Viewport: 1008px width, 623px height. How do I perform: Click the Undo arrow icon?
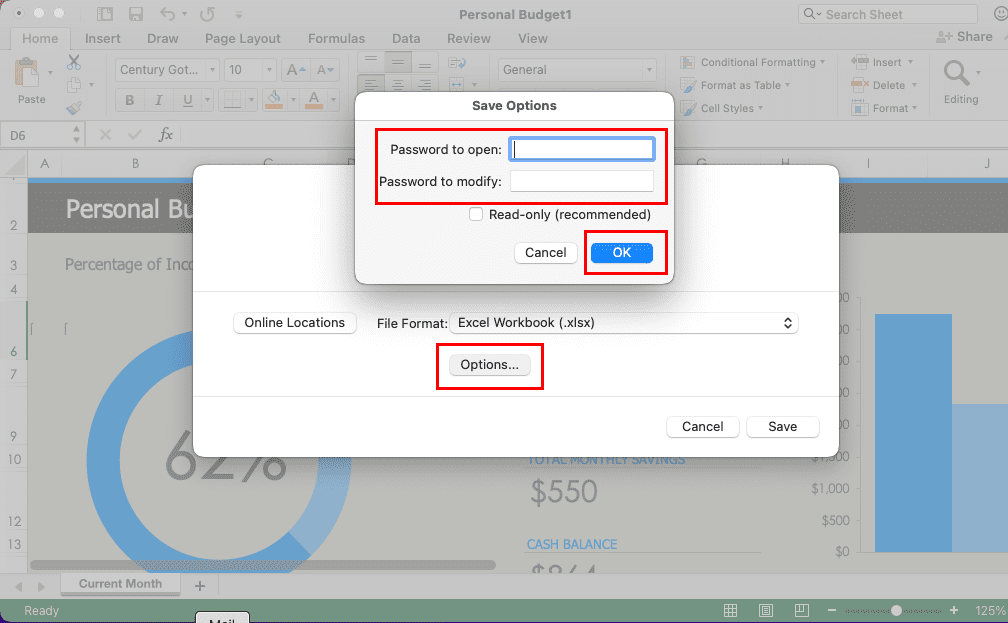coord(167,15)
